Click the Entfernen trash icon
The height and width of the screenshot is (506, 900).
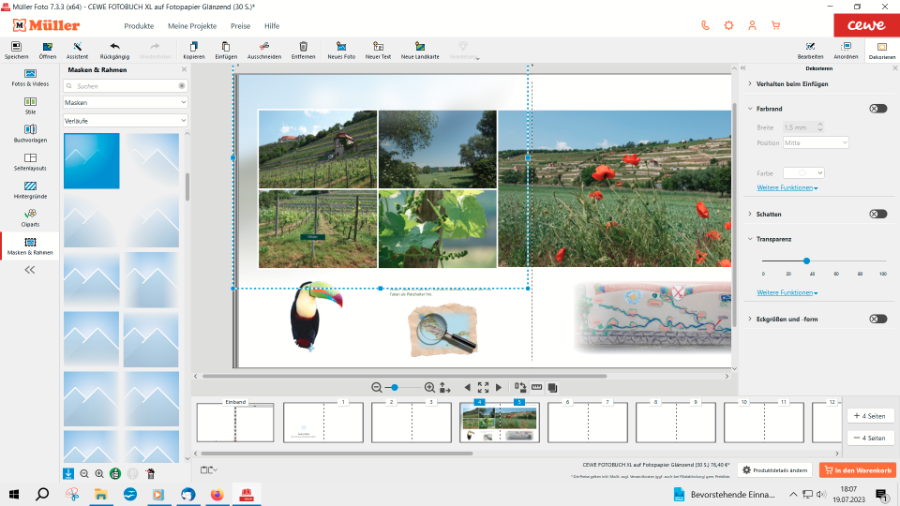tap(303, 47)
